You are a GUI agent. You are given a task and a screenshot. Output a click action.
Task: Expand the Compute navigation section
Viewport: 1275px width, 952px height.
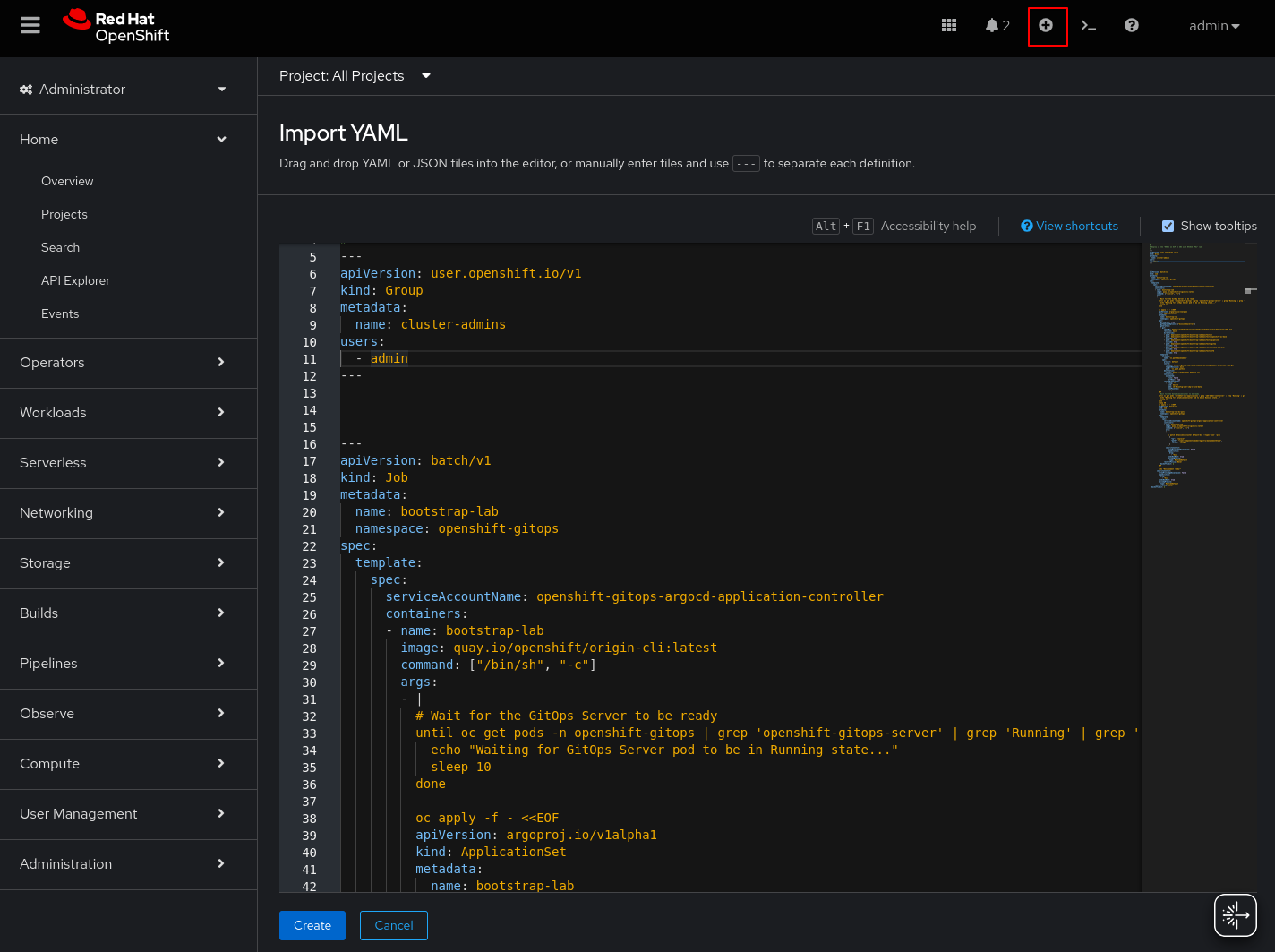pyautogui.click(x=124, y=764)
